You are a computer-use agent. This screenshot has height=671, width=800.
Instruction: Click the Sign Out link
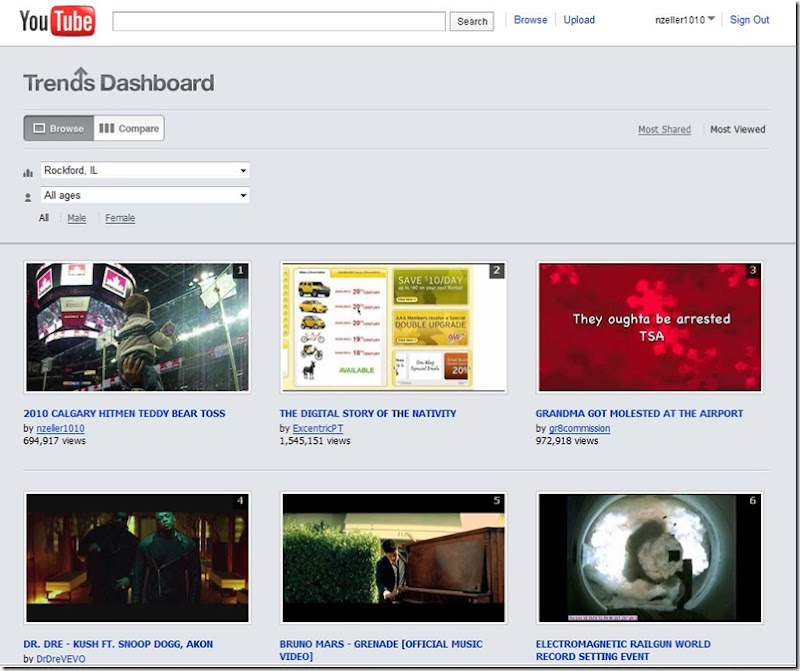749,20
